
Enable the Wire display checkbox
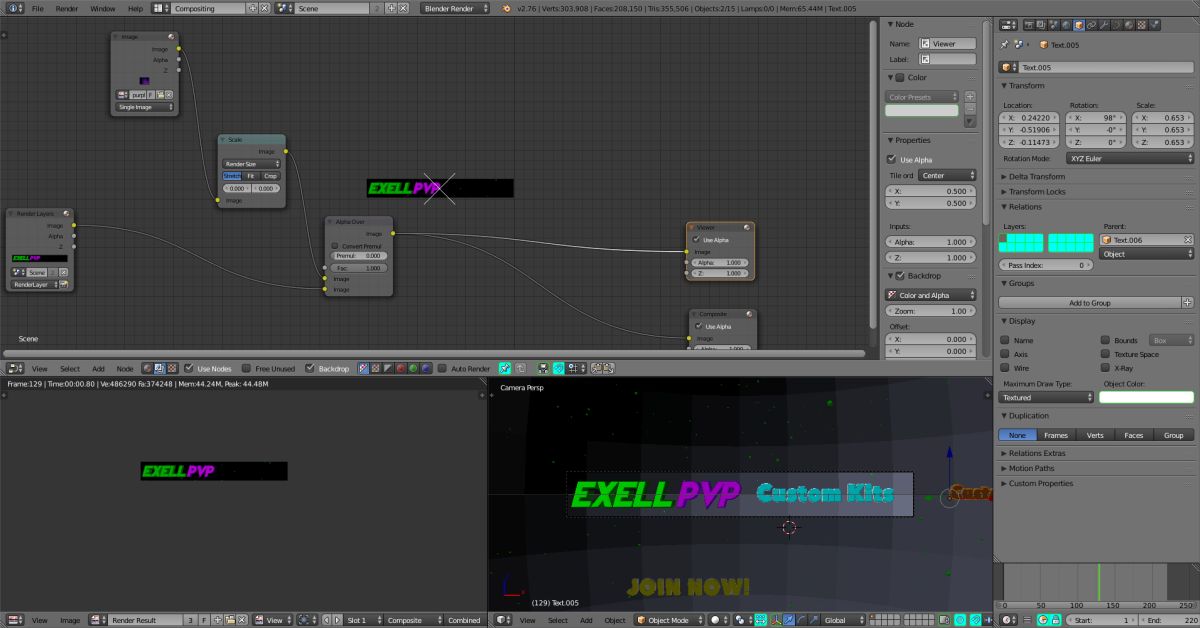click(1005, 368)
